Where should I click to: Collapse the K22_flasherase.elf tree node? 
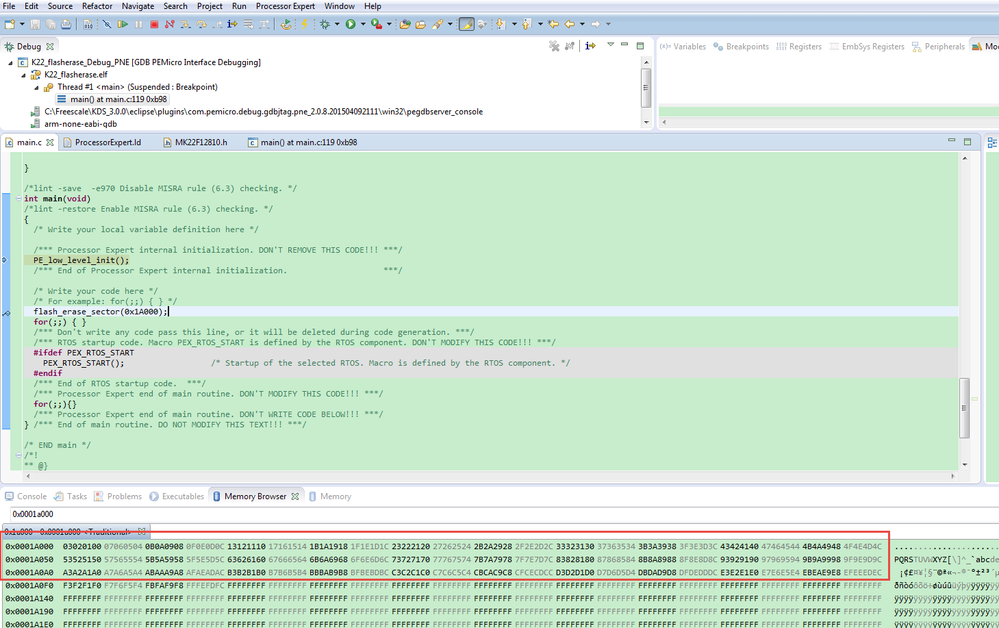coord(24,75)
